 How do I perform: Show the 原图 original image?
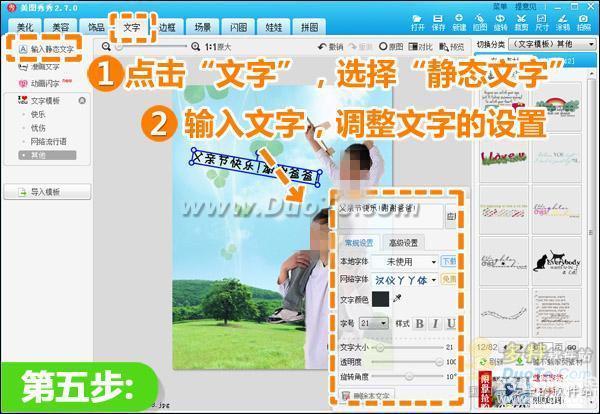[x=391, y=47]
